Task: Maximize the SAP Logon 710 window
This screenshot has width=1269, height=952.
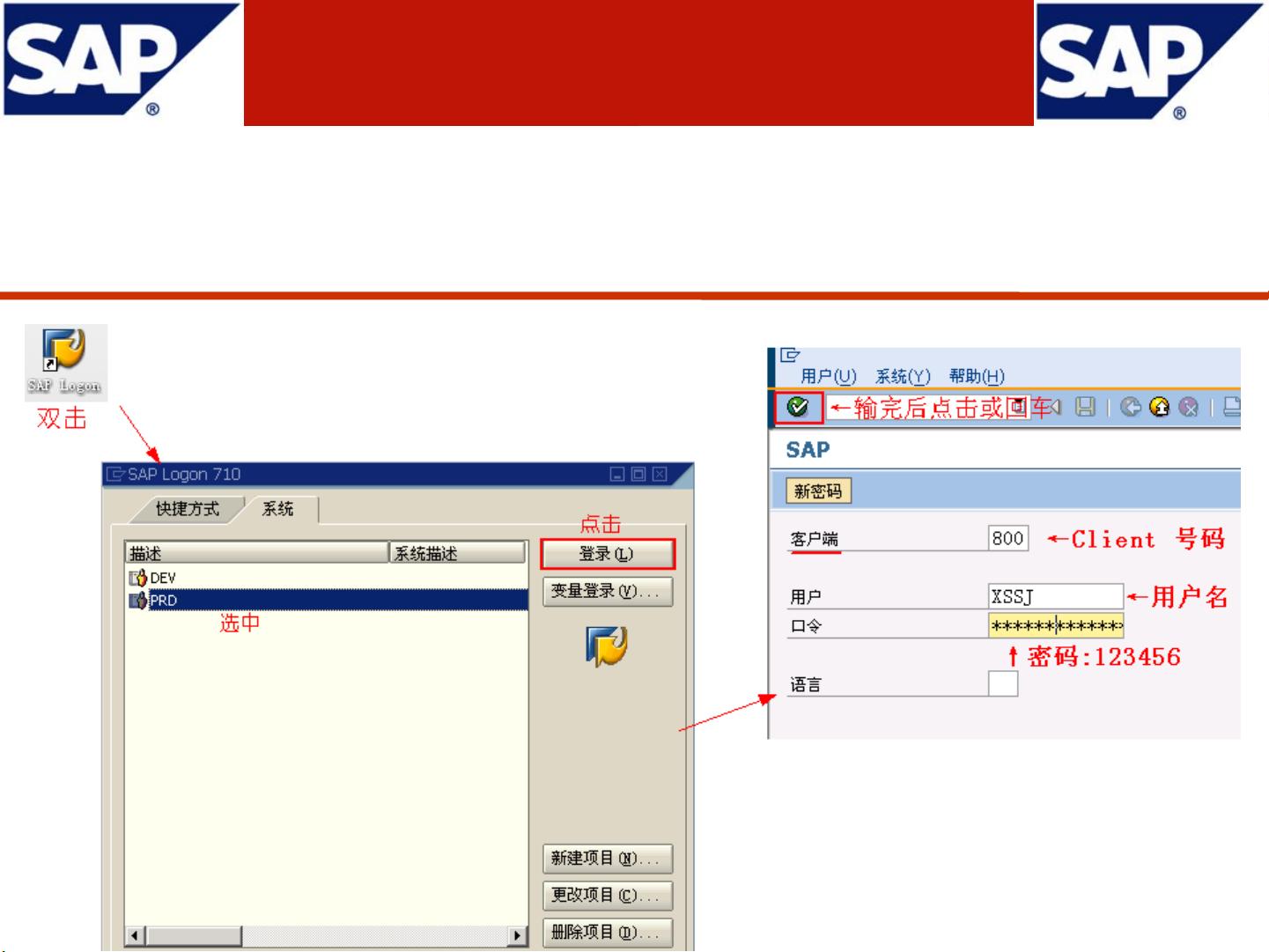Action: 638,475
